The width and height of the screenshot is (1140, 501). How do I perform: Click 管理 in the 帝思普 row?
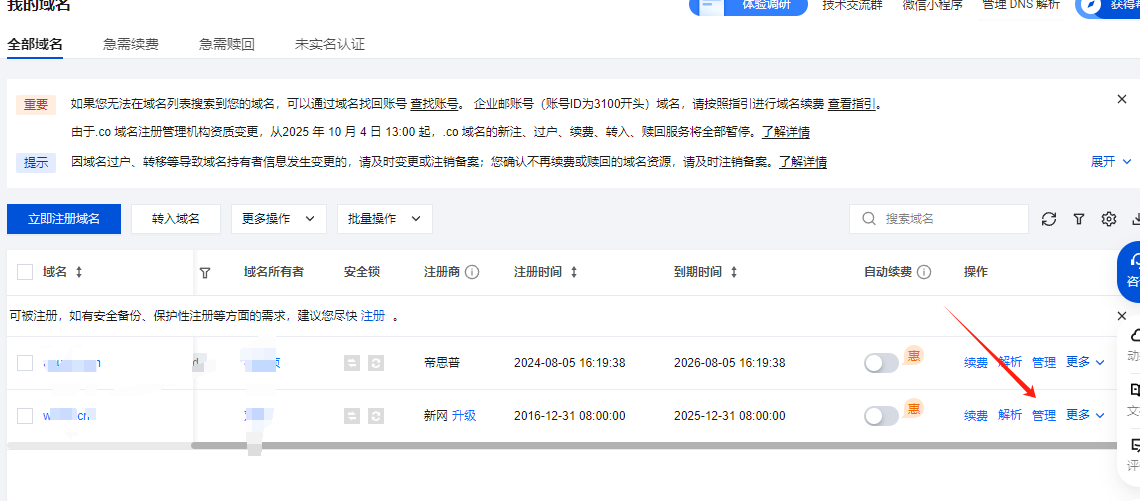(x=1044, y=363)
